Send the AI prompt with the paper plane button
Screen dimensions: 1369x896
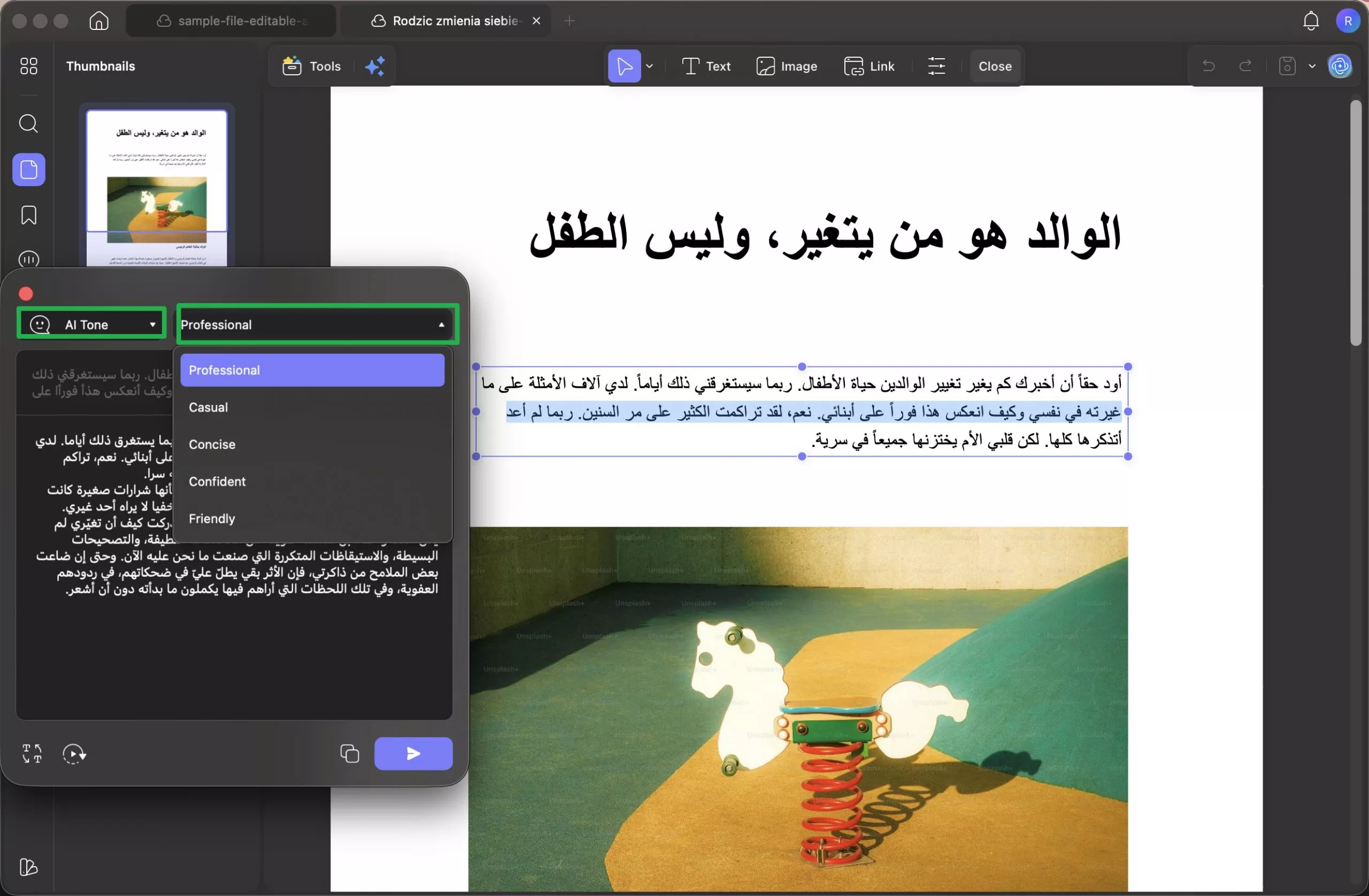pos(413,753)
